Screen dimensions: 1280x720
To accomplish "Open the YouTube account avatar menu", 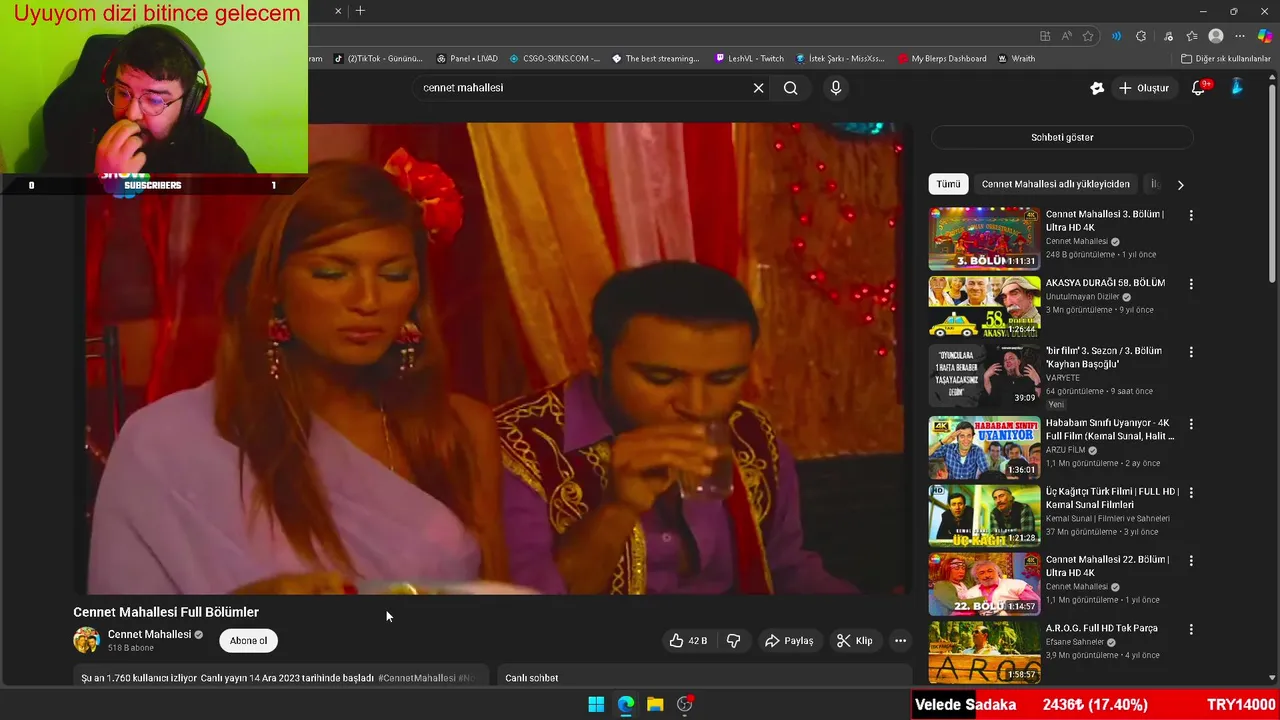I will point(1237,88).
